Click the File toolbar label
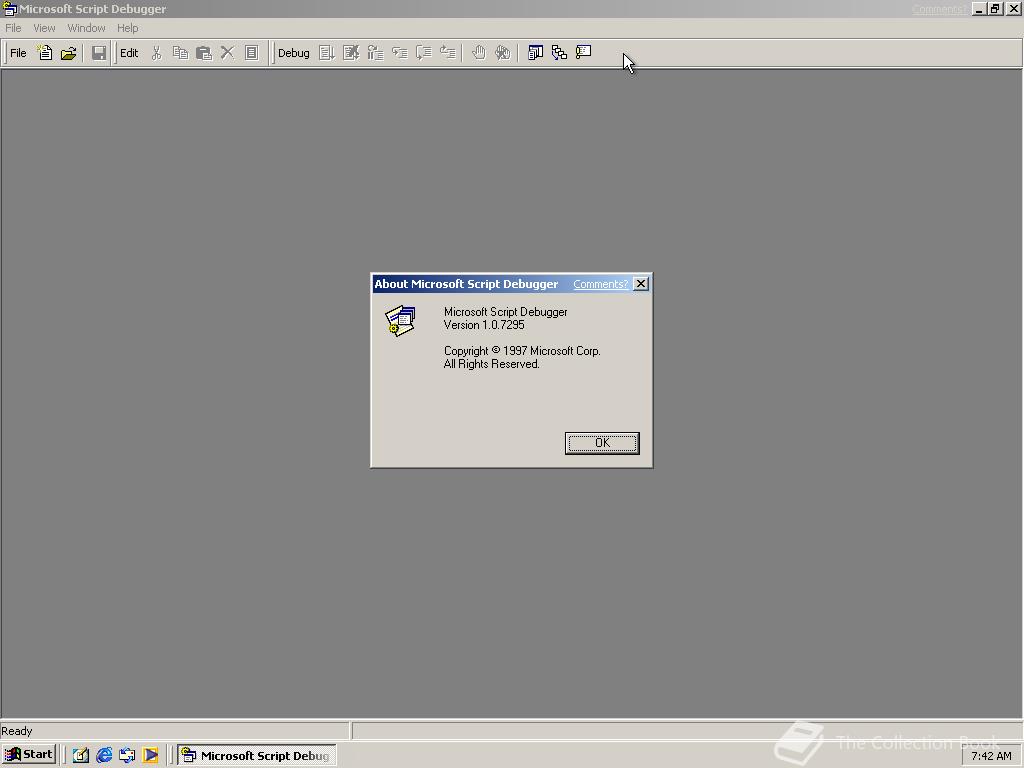The image size is (1024, 768). [x=18, y=53]
